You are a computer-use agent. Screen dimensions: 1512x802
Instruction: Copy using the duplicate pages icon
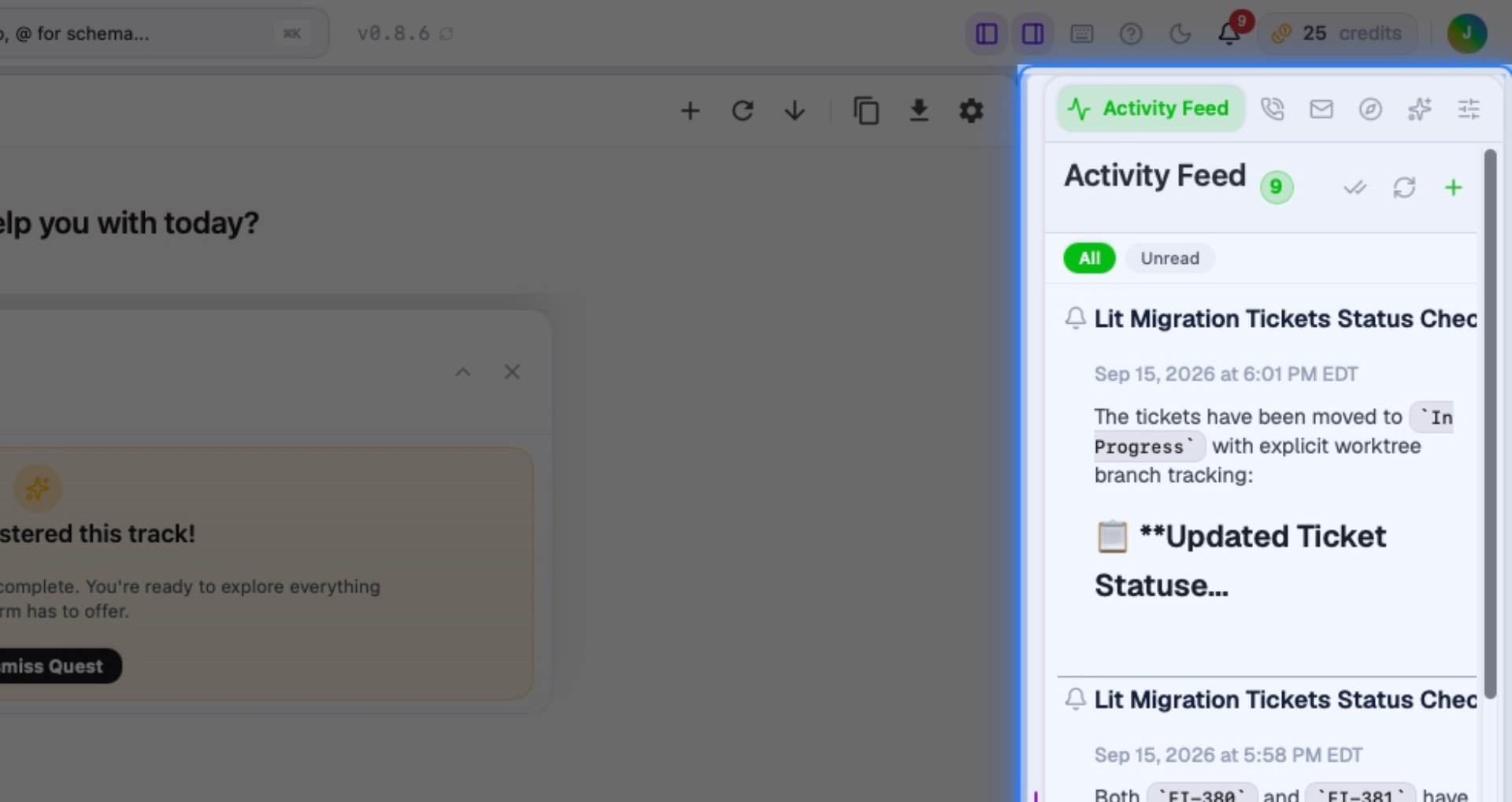pos(866,110)
